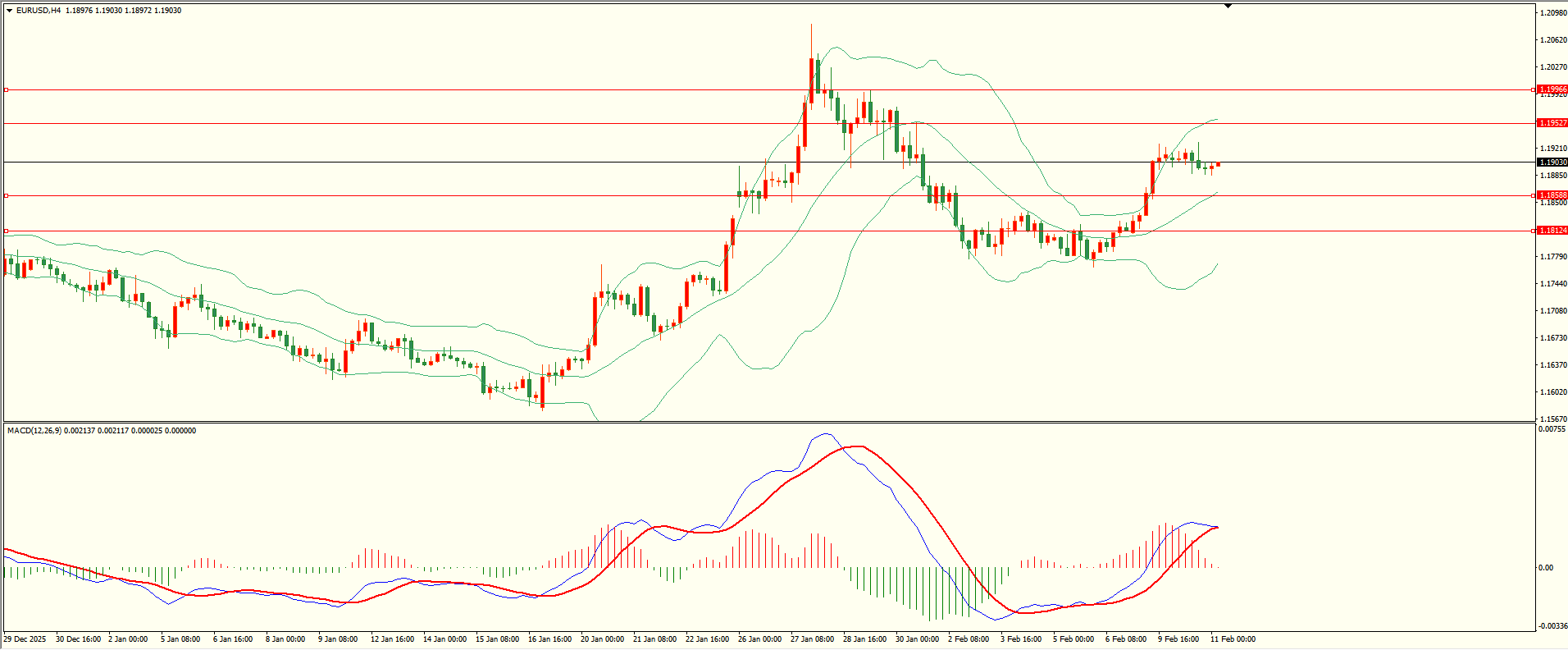Select handle of the 1.19966 horizontal line
The image size is (1568, 650).
pos(7,89)
